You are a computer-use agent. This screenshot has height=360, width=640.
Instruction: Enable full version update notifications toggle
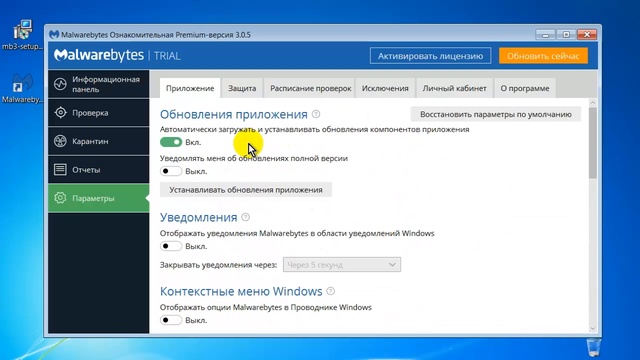tap(171, 171)
